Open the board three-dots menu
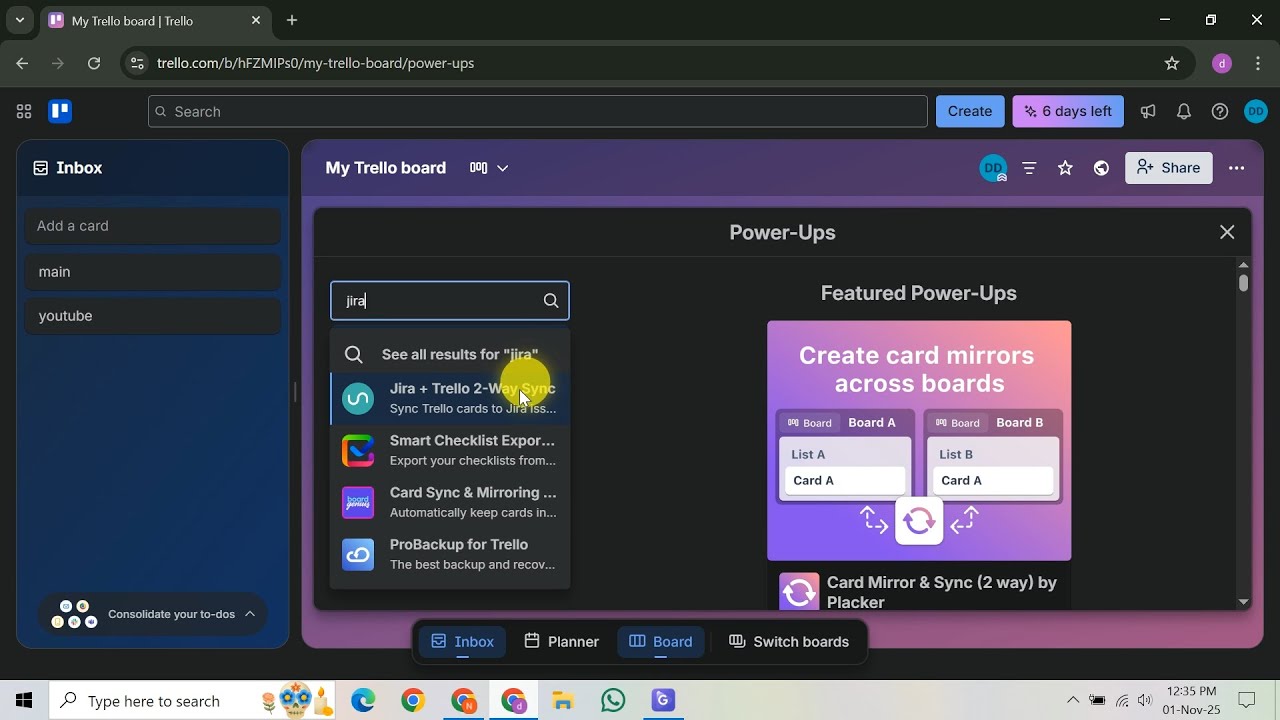The image size is (1280, 720). coord(1237,168)
